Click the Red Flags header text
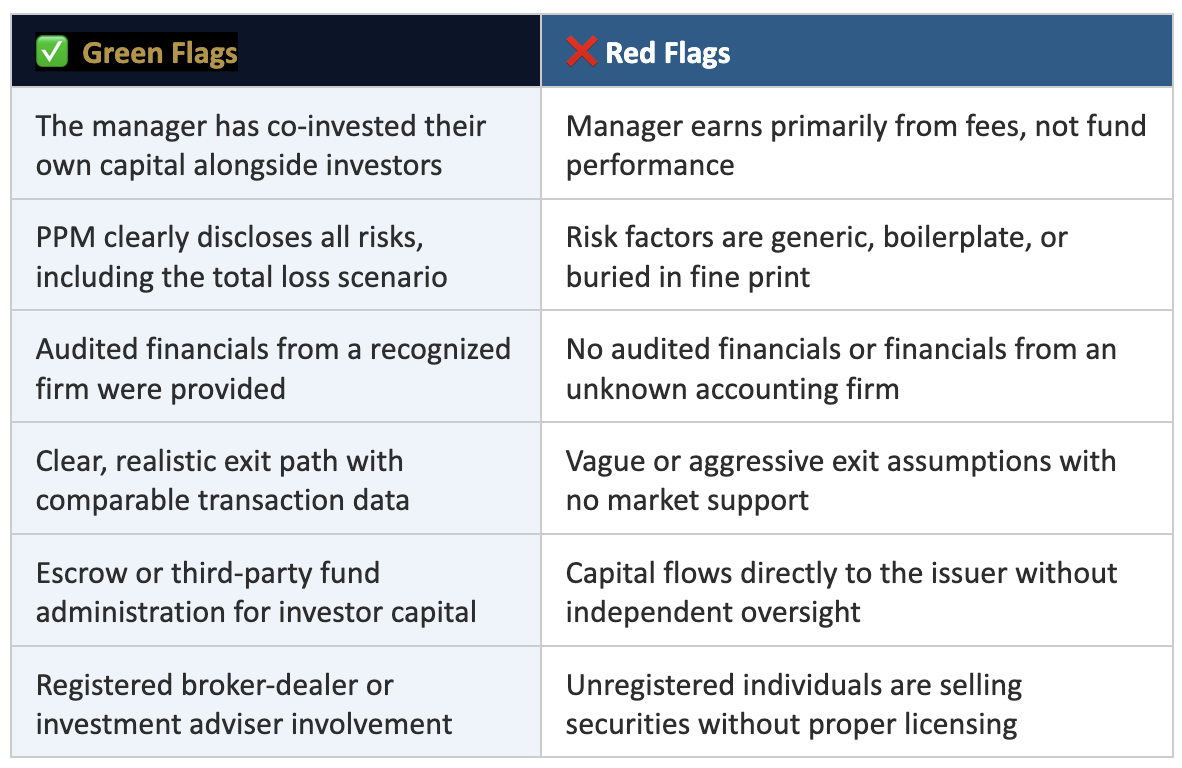The image size is (1182, 768). pos(668,52)
